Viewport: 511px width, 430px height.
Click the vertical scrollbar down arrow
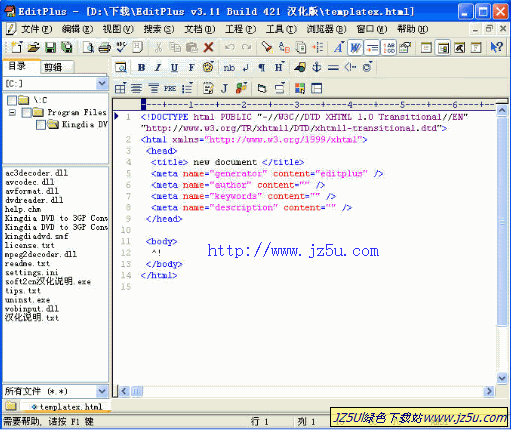[x=502, y=378]
